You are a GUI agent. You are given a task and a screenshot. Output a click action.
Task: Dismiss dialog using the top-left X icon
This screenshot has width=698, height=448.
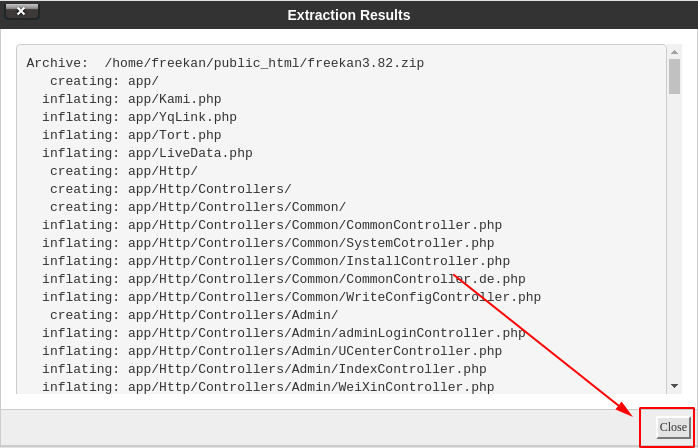click(21, 12)
